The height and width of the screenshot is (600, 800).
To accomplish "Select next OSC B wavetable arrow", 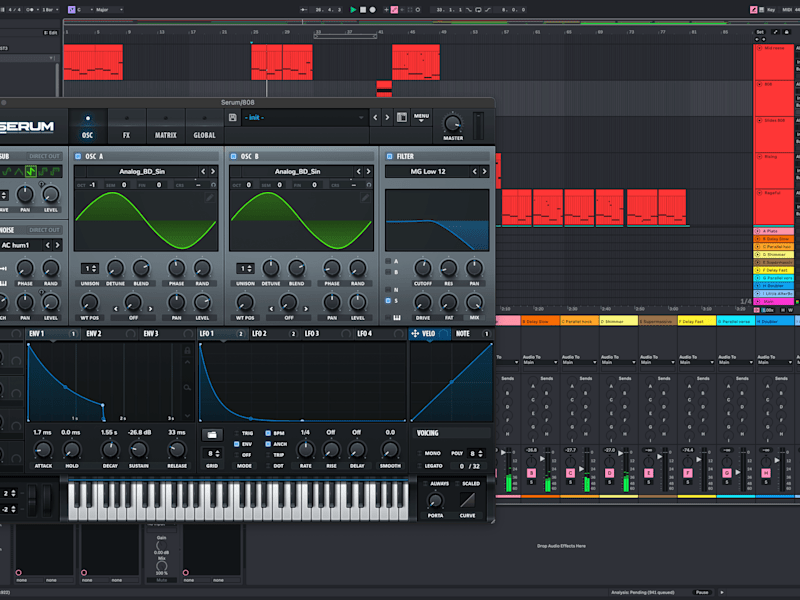I will point(368,171).
